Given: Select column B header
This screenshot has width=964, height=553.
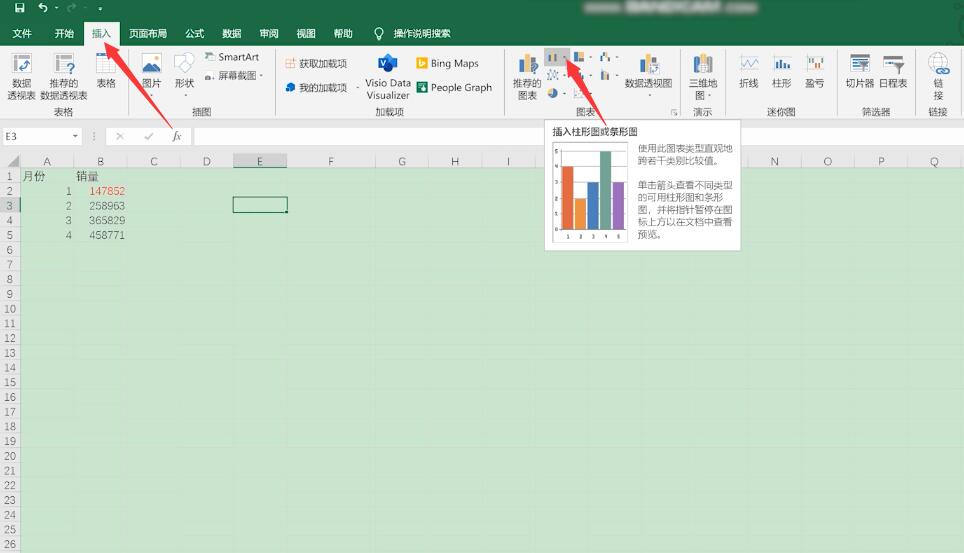Looking at the screenshot, I should pyautogui.click(x=100, y=161).
